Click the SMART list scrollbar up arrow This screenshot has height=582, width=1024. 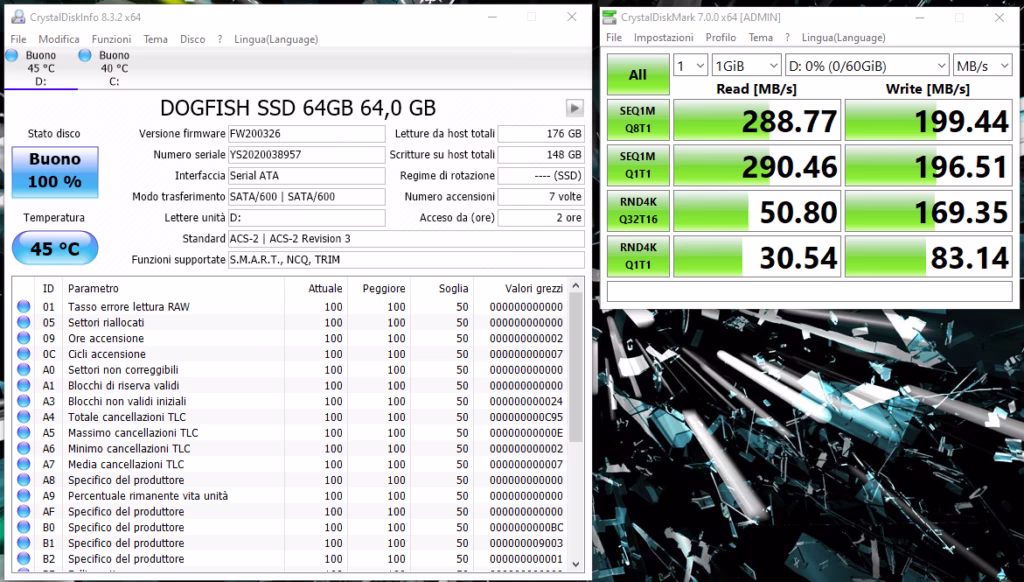pos(575,285)
